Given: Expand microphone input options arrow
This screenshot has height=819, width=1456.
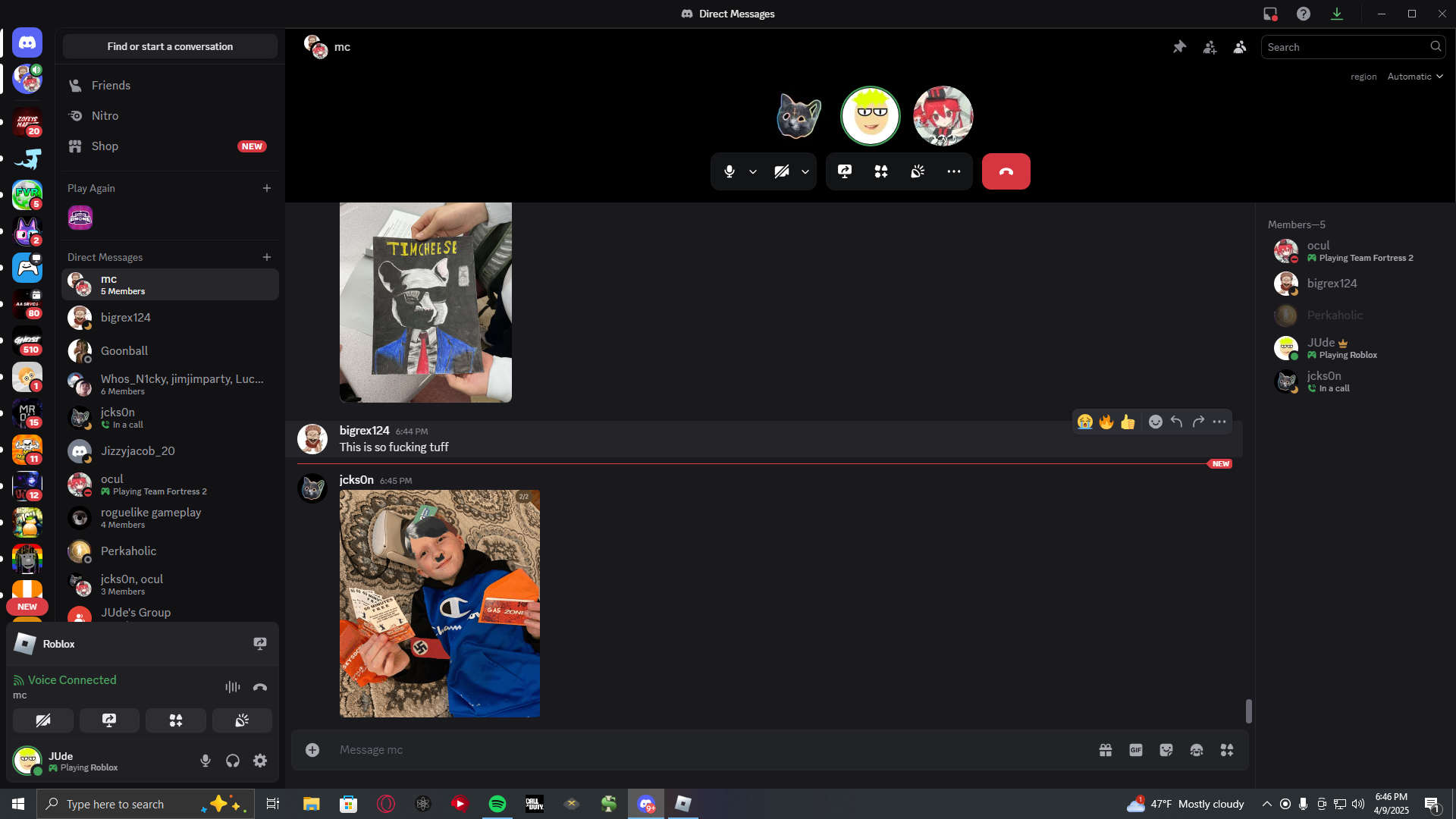Looking at the screenshot, I should pos(753,171).
